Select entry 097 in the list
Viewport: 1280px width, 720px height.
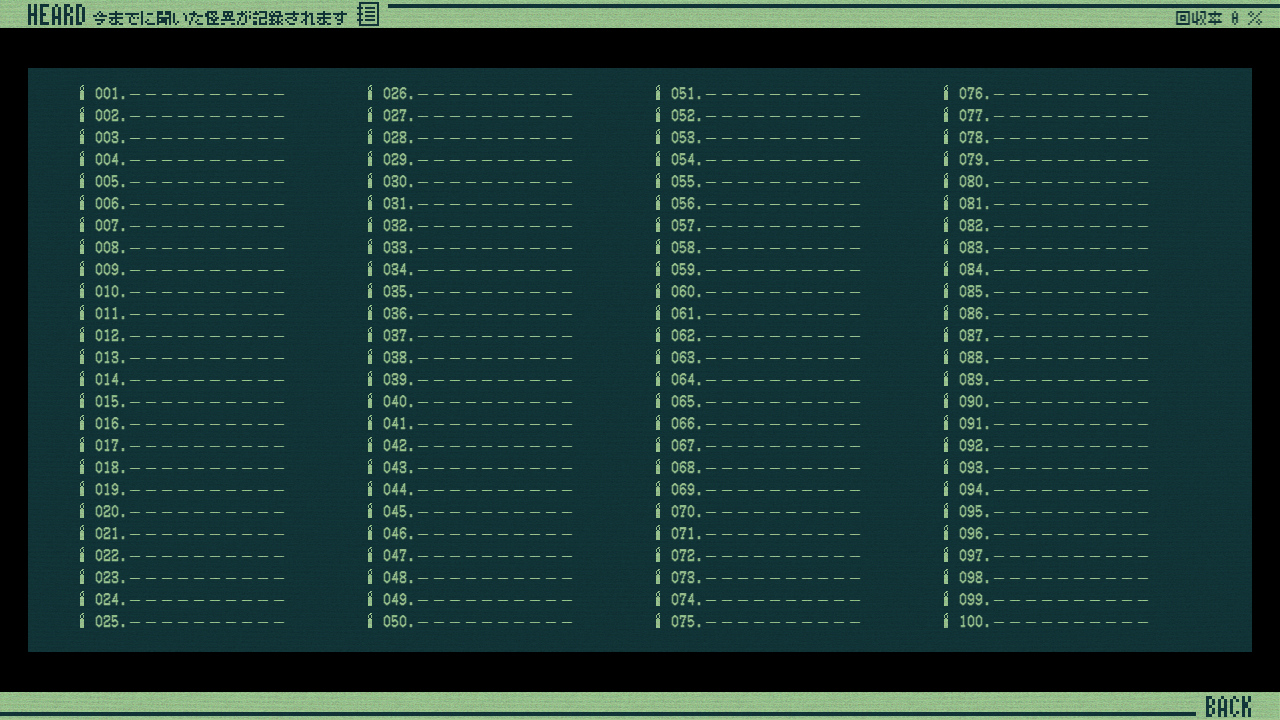click(1046, 556)
